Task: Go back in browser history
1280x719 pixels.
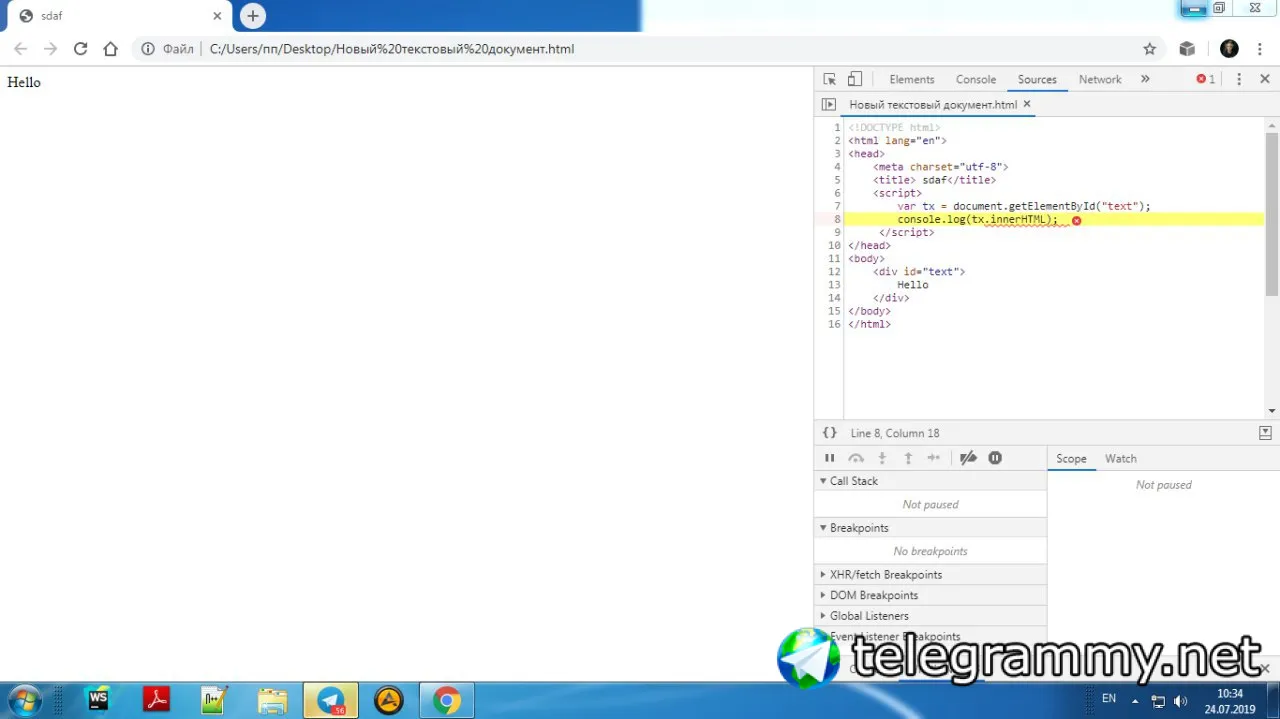Action: (x=20, y=49)
